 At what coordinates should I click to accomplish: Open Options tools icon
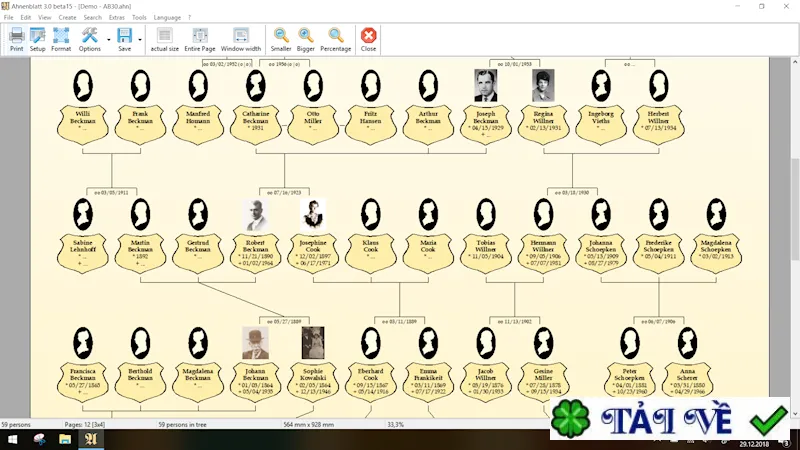(x=89, y=36)
